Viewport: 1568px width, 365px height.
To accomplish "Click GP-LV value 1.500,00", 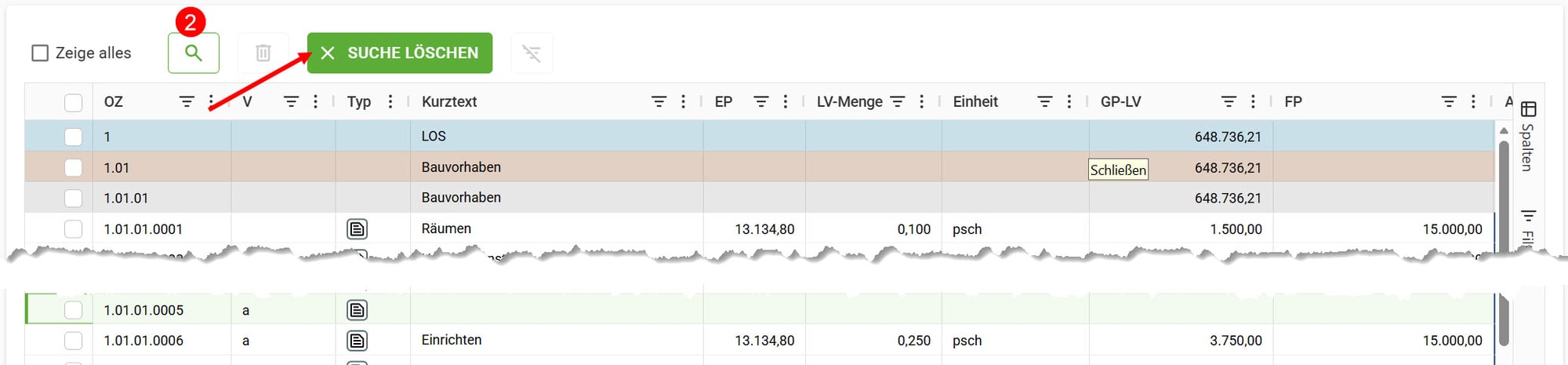I will coord(1236,229).
